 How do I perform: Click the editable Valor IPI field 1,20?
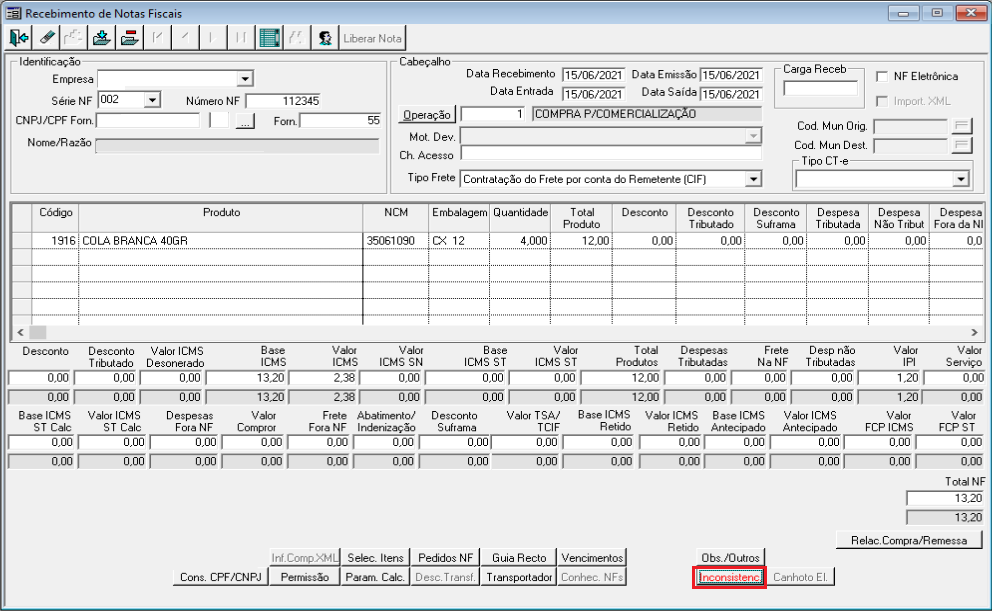point(889,378)
